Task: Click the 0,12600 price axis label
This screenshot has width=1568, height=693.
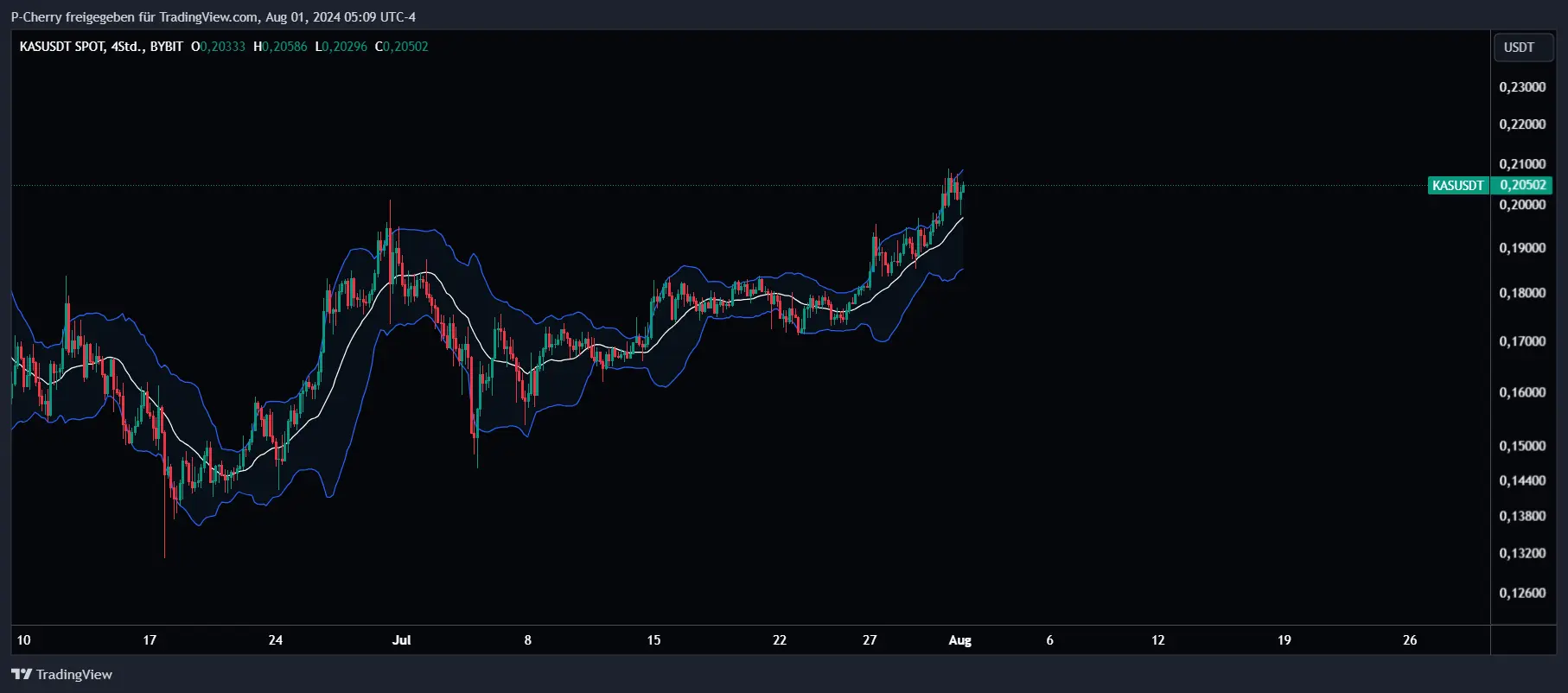Action: pyautogui.click(x=1522, y=593)
